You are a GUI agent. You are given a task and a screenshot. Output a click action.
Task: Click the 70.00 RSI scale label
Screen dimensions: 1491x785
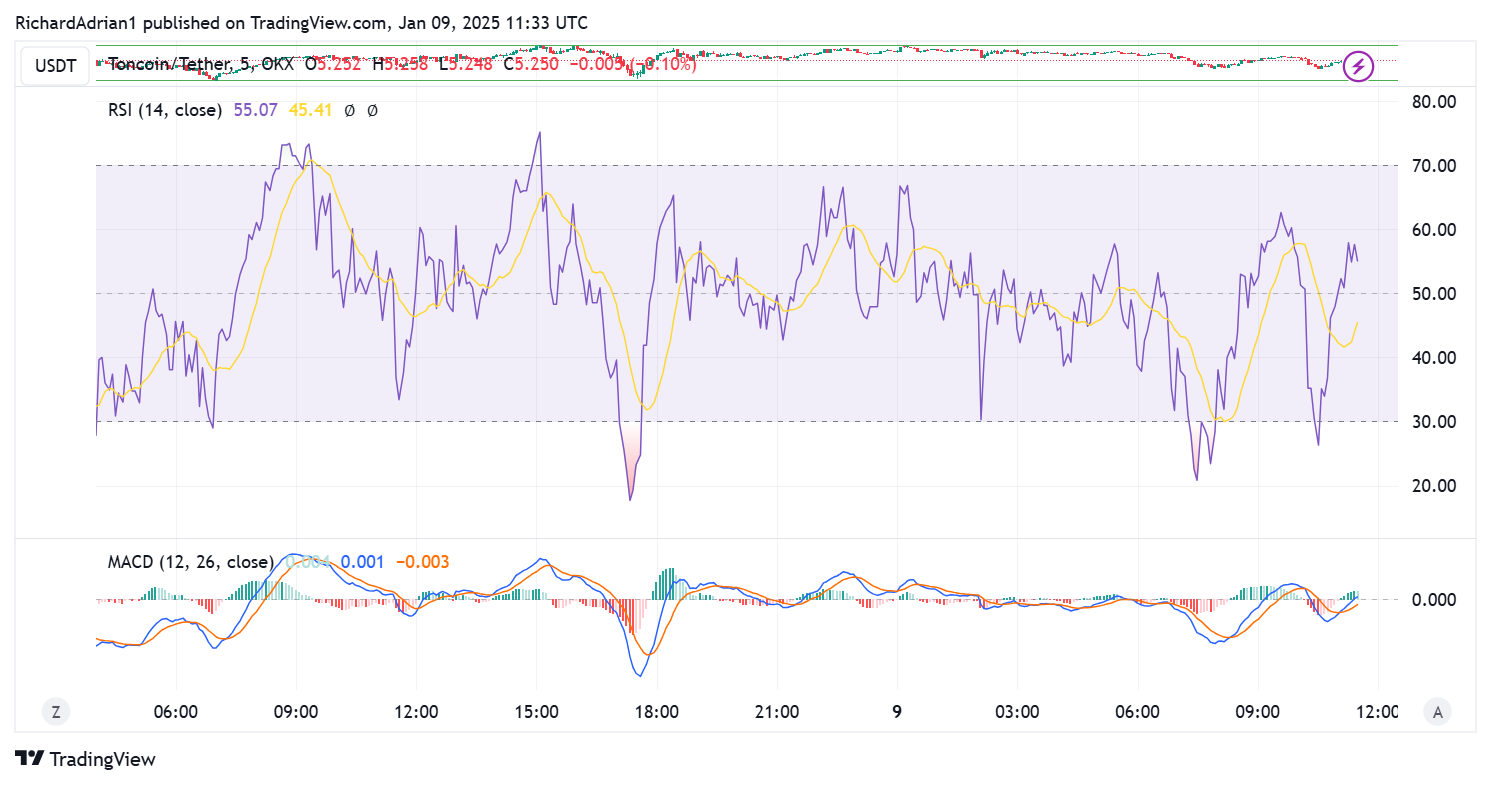click(1434, 165)
